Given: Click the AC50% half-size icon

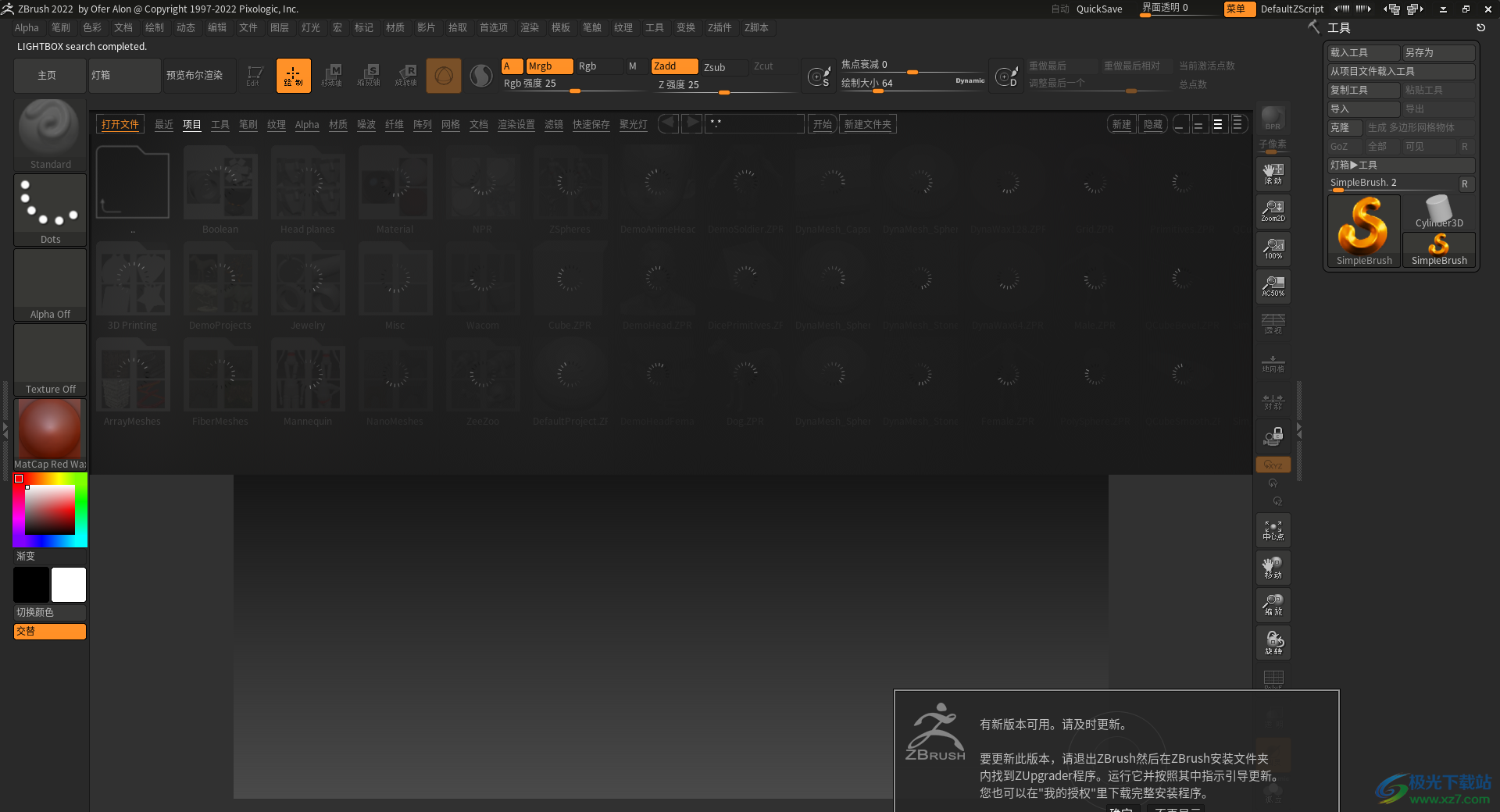Looking at the screenshot, I should (1273, 287).
